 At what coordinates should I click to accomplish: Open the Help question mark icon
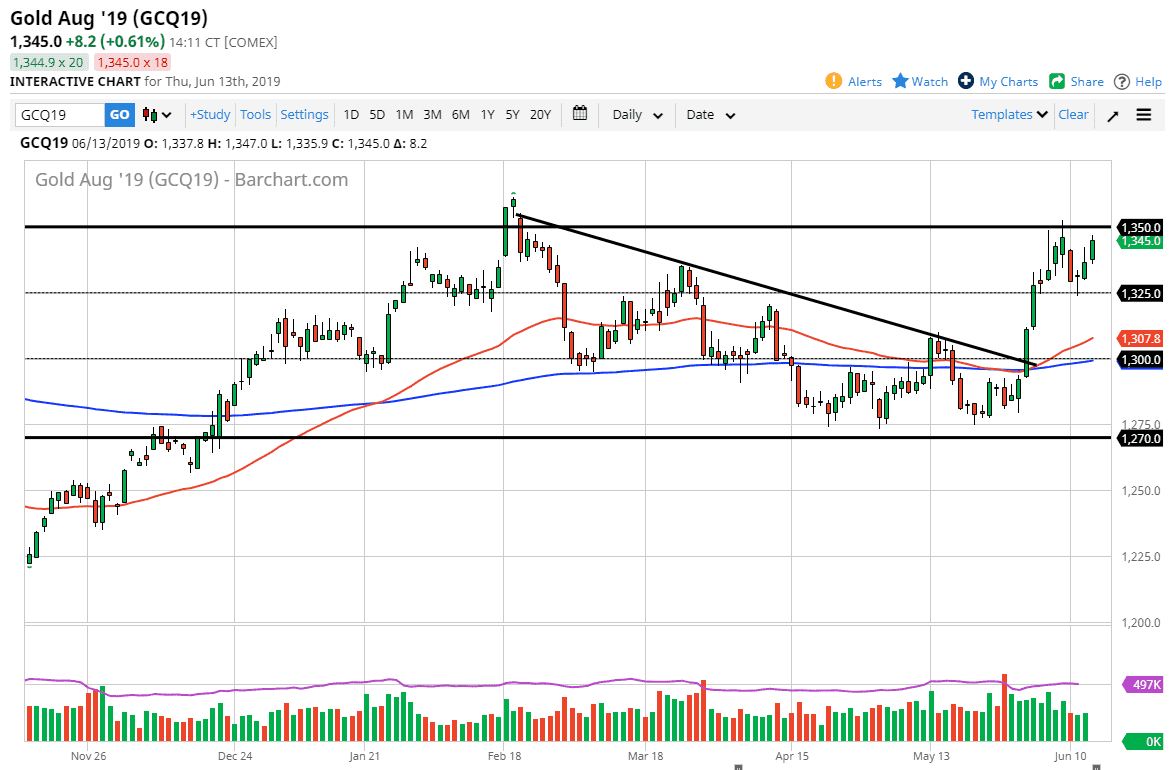(1122, 81)
